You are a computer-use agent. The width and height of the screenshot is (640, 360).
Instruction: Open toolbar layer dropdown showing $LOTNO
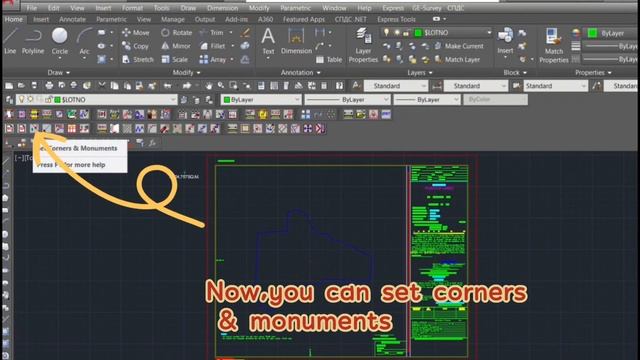point(96,100)
